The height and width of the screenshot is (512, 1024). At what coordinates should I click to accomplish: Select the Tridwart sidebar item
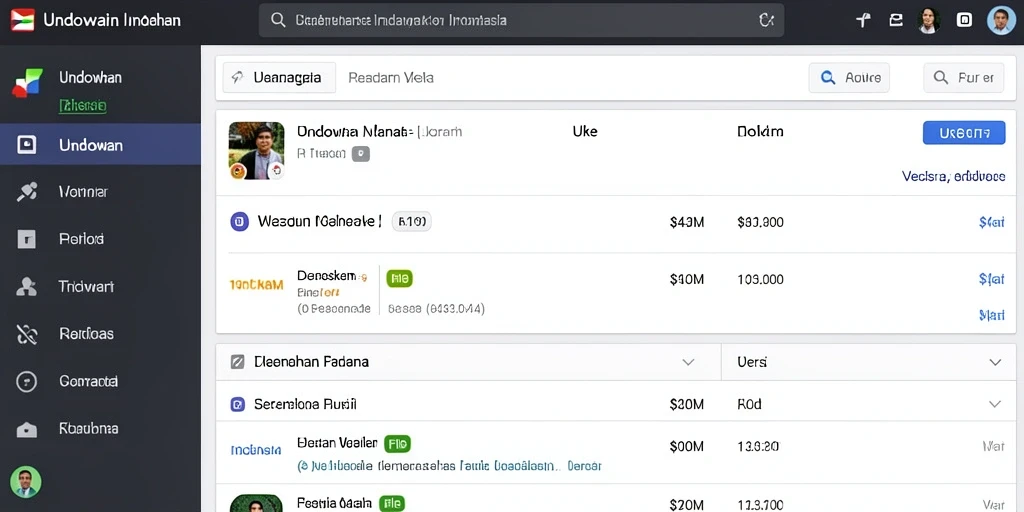pyautogui.click(x=101, y=286)
